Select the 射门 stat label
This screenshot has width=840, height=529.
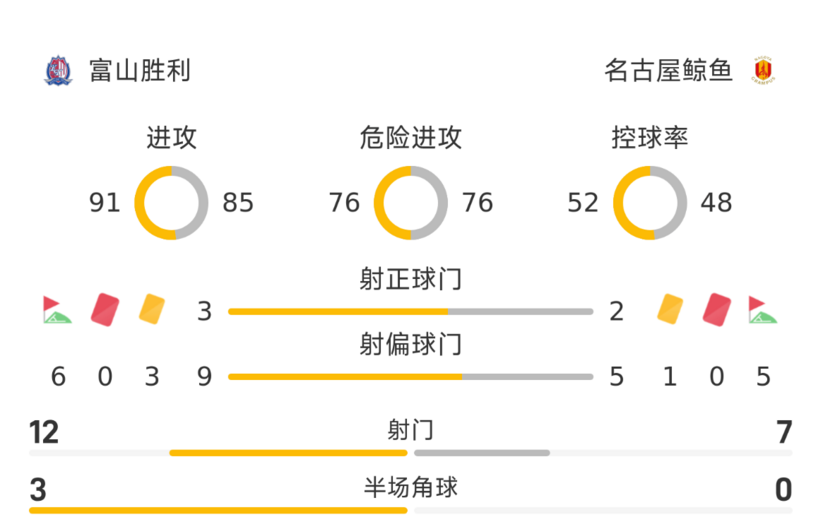click(411, 431)
